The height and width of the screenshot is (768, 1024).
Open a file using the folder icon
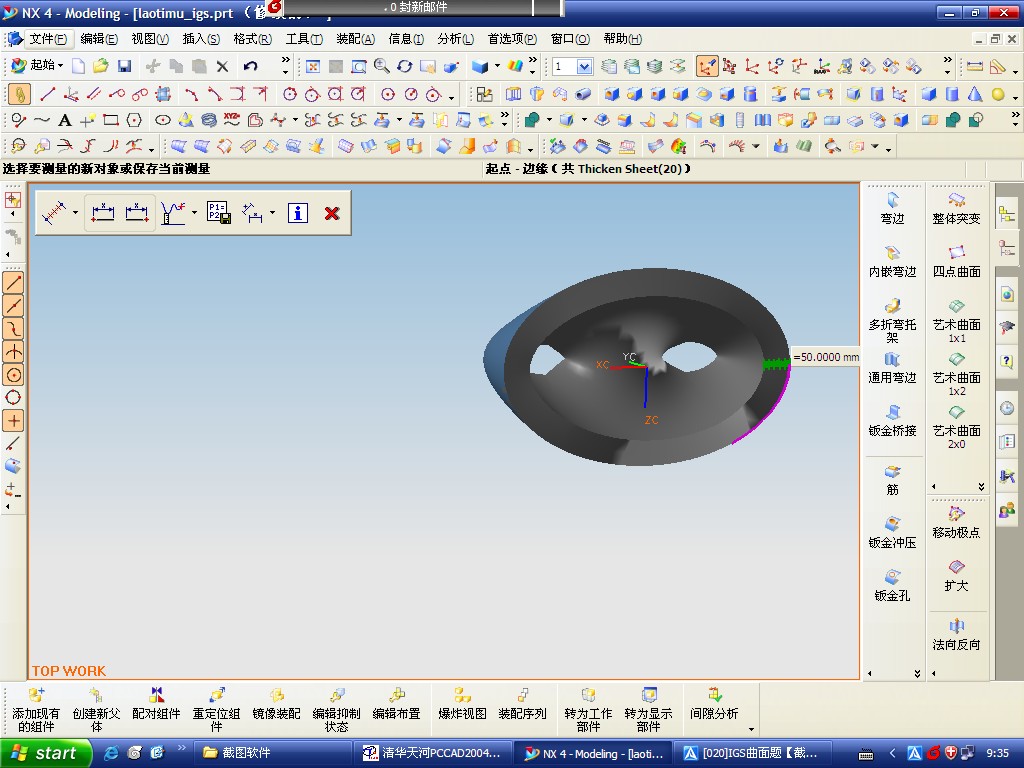(101, 66)
